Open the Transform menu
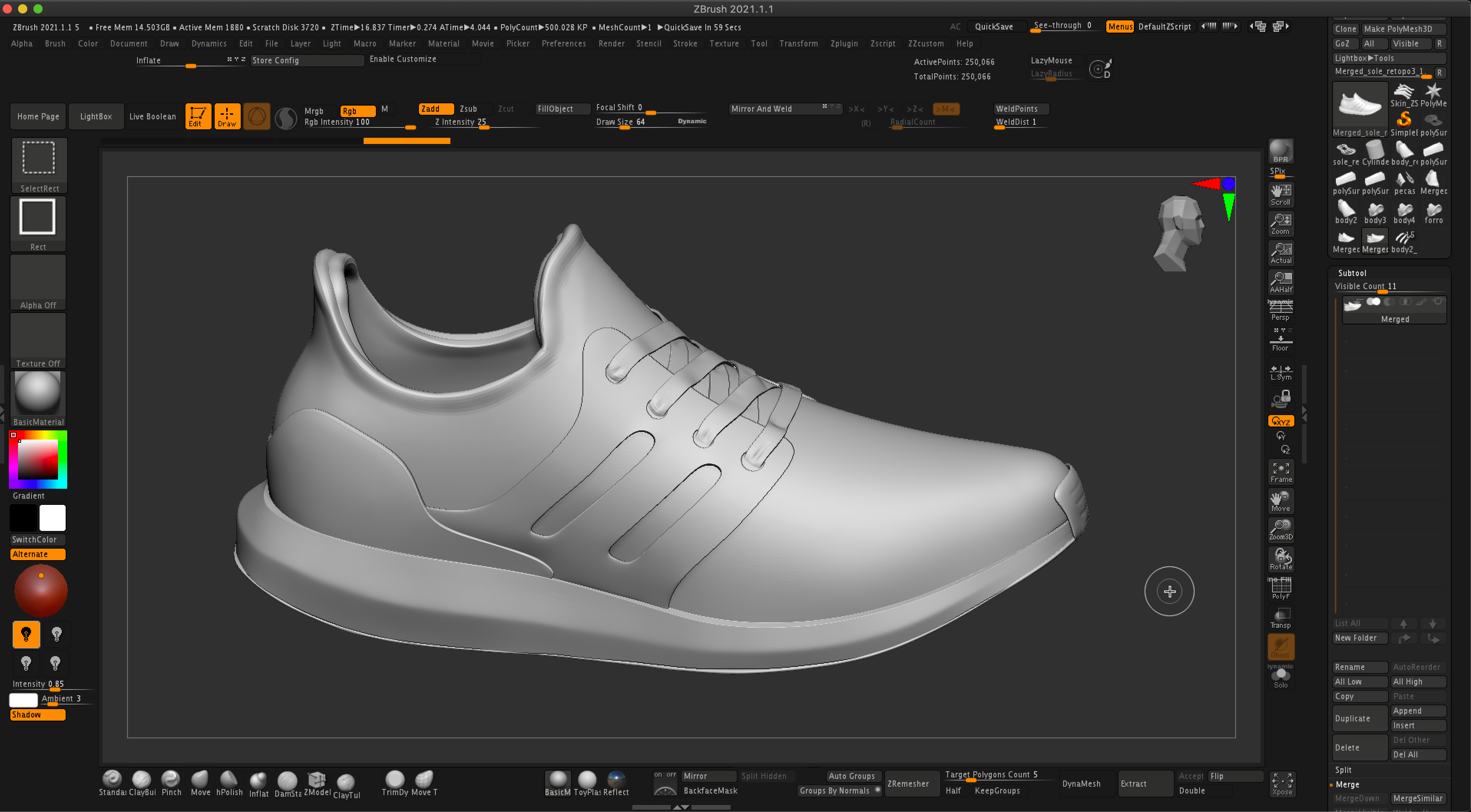The height and width of the screenshot is (812, 1471). [798, 43]
